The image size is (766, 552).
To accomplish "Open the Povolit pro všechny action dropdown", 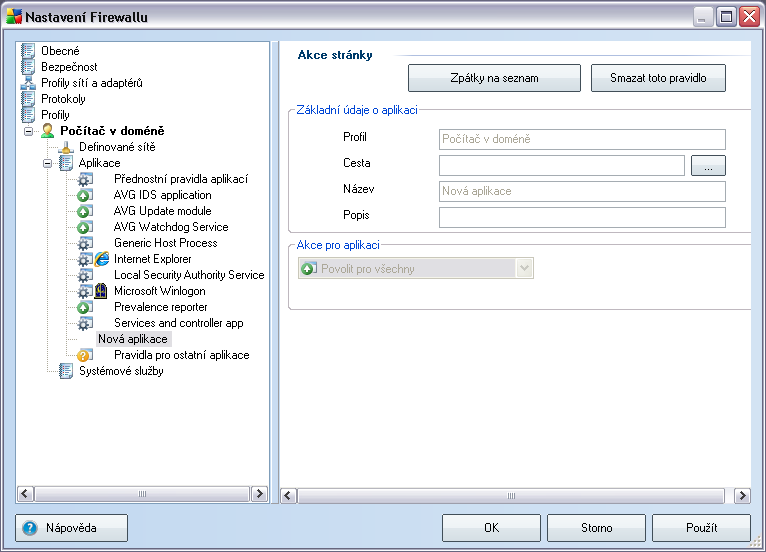I will pyautogui.click(x=524, y=268).
